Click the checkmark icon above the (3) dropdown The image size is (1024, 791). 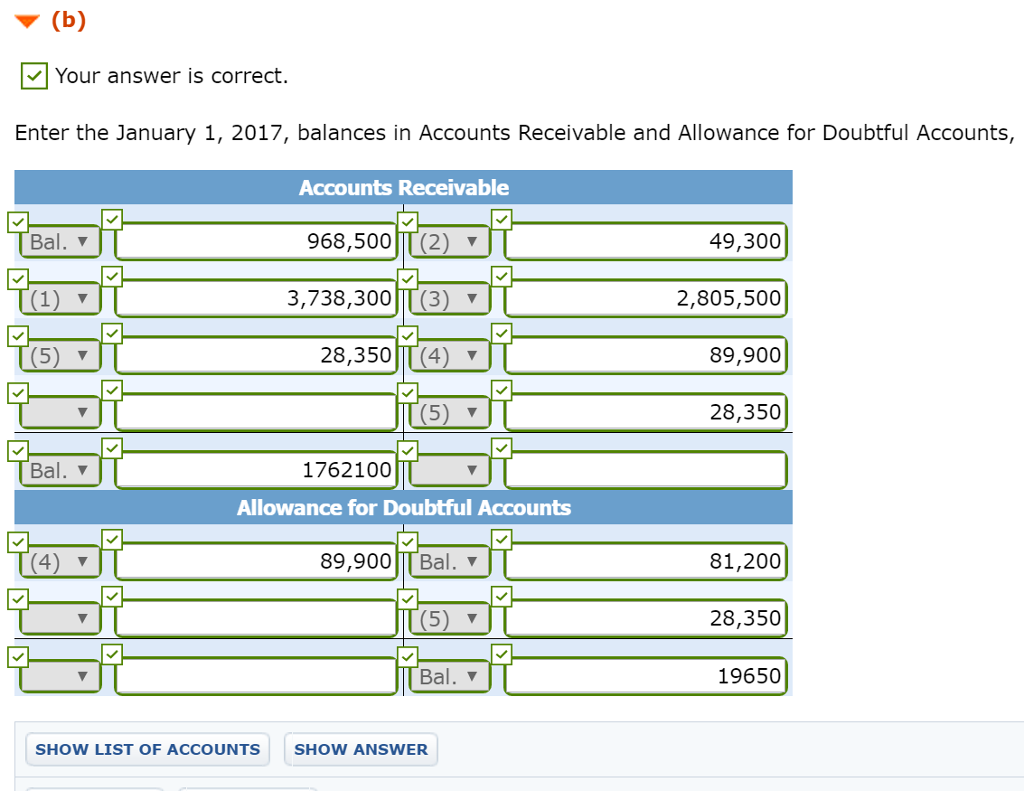pyautogui.click(x=407, y=275)
